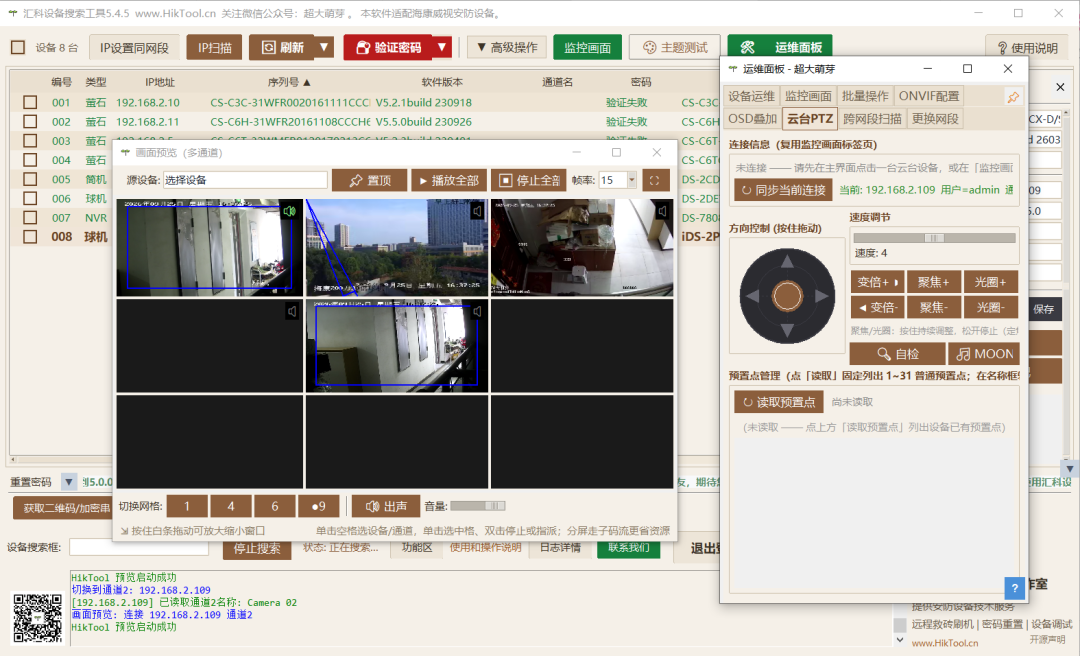
Task: Check the box for device 003
Action: (x=30, y=141)
